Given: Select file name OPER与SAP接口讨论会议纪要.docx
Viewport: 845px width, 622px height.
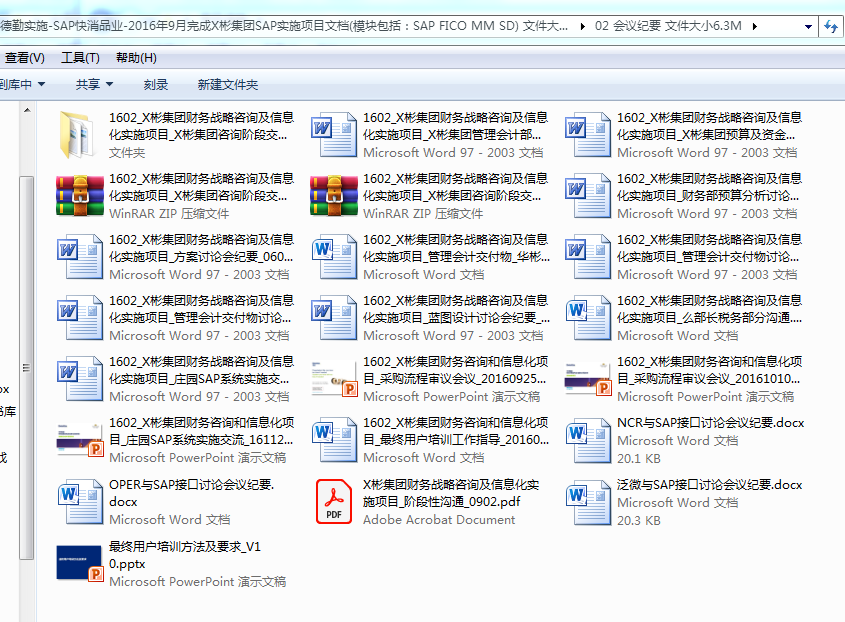Looking at the screenshot, I should pyautogui.click(x=191, y=493).
